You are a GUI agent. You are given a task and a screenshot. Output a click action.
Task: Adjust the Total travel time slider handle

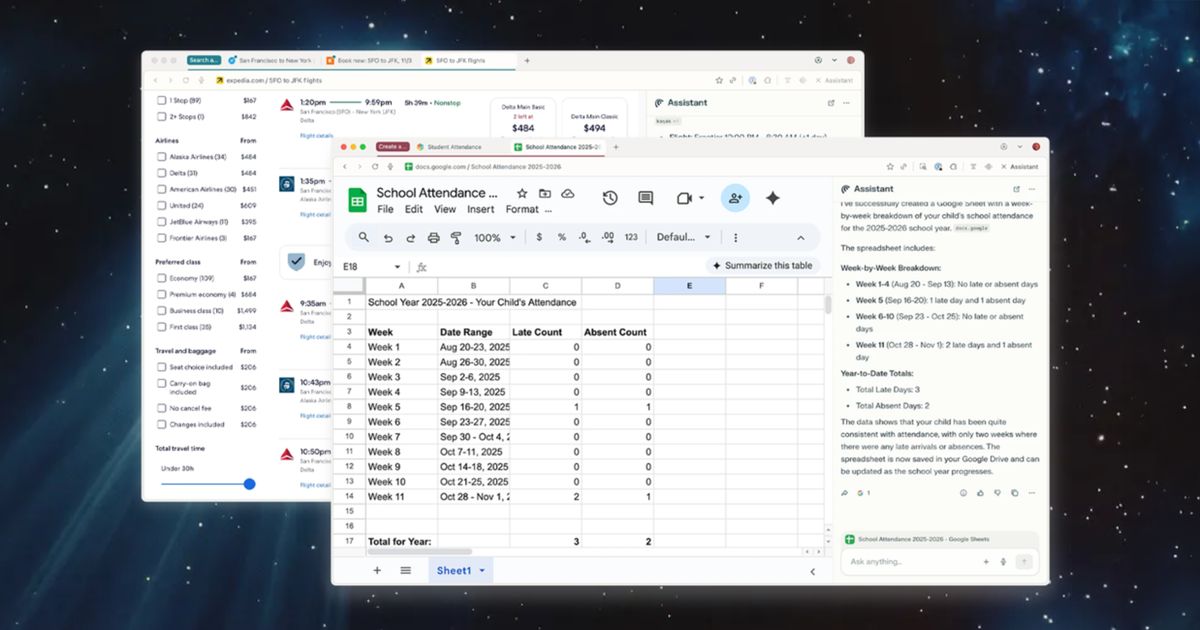click(x=249, y=484)
